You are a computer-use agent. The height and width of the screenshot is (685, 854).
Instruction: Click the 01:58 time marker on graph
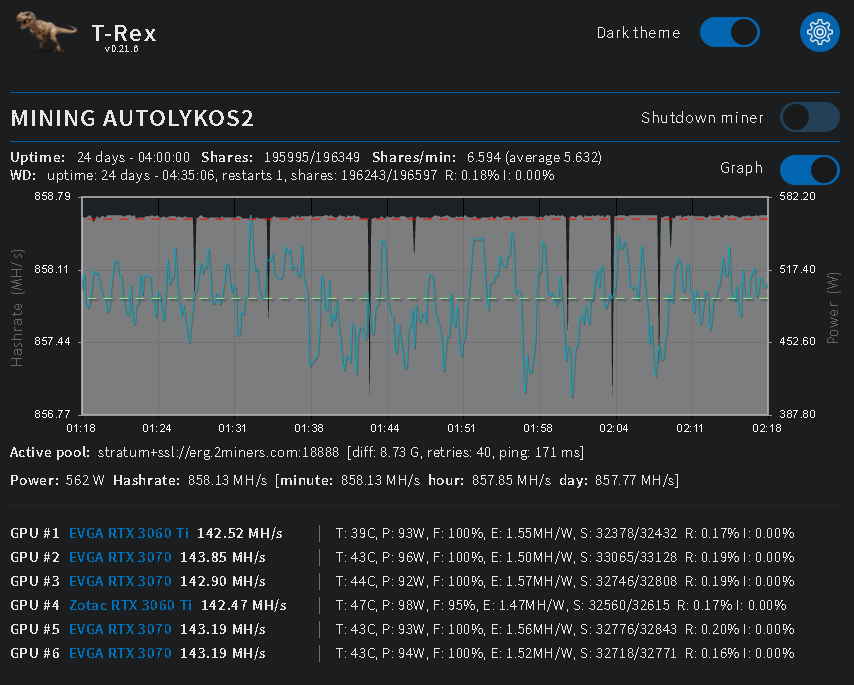pos(537,428)
